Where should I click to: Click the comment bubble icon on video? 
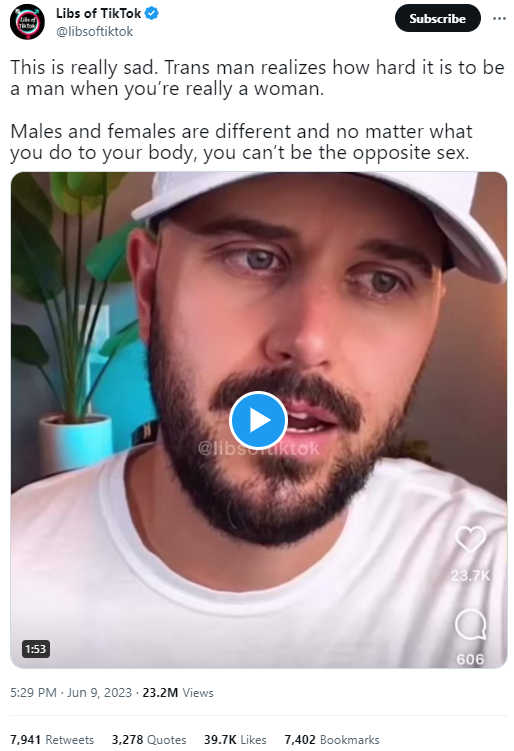[470, 624]
